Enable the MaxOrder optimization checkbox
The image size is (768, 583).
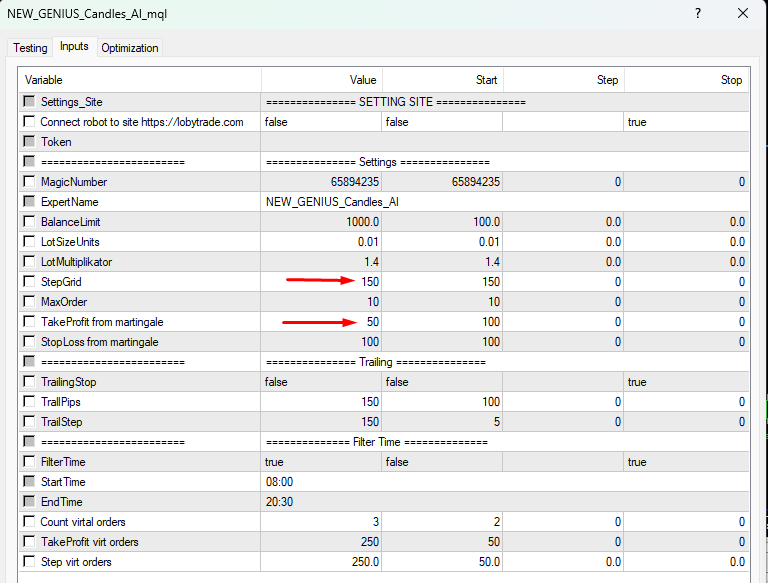click(29, 302)
